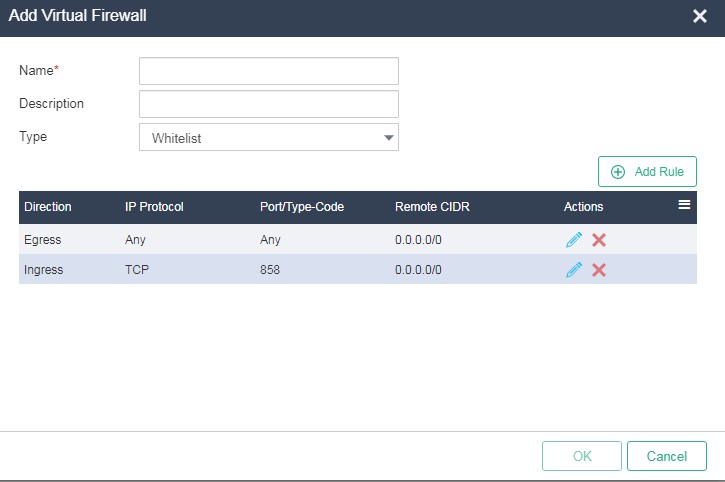Open the table column settings menu icon
The image size is (725, 482).
[x=684, y=204]
